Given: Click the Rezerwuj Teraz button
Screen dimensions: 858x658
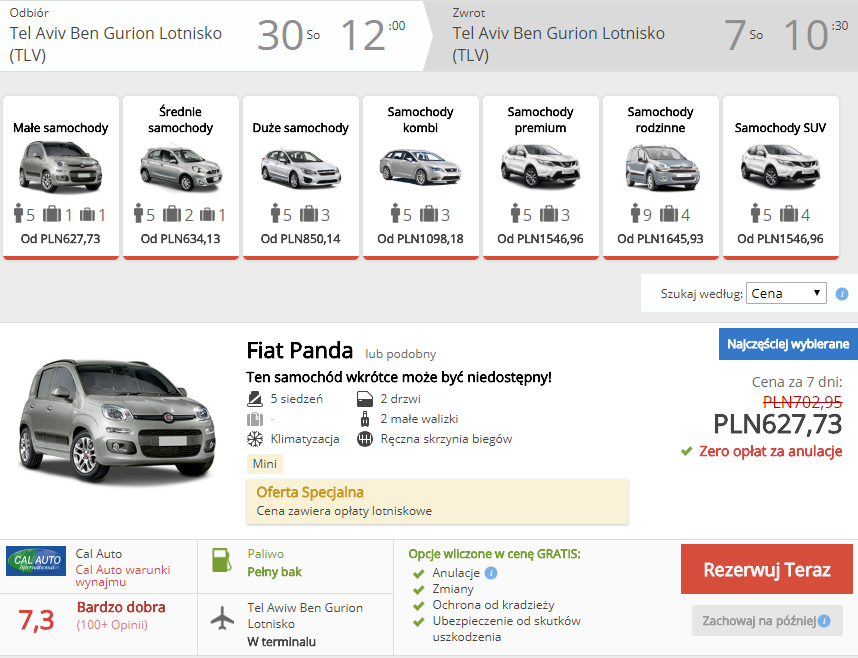Looking at the screenshot, I should 767,569.
